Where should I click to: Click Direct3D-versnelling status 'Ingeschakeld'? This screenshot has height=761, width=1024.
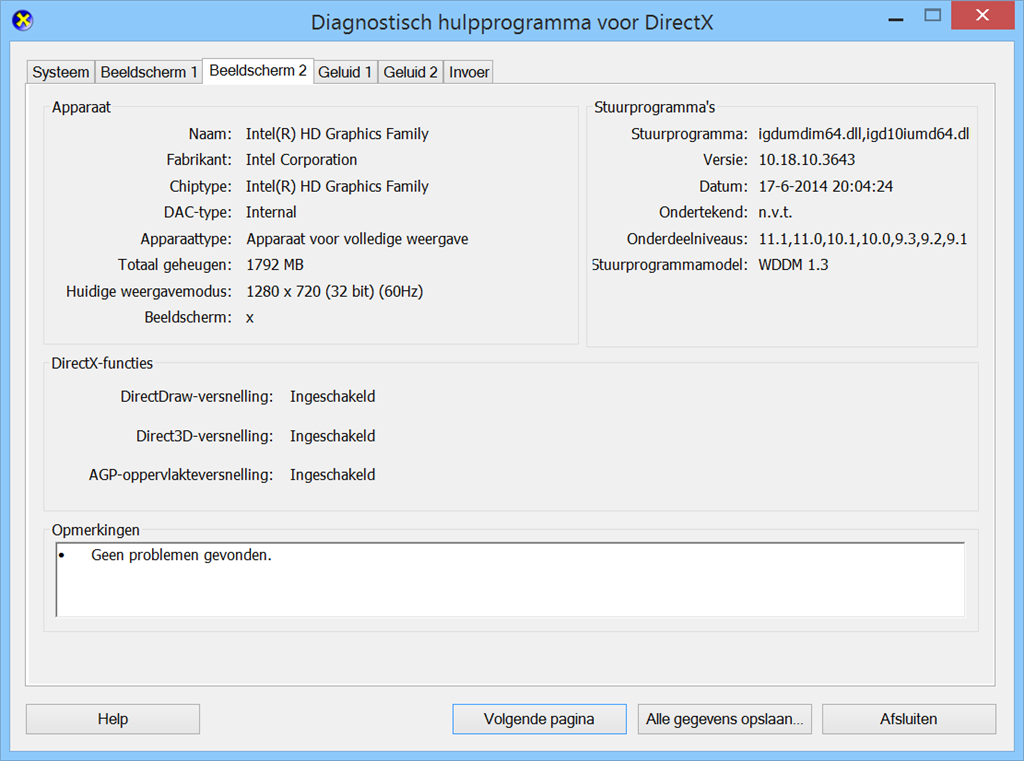coord(332,436)
